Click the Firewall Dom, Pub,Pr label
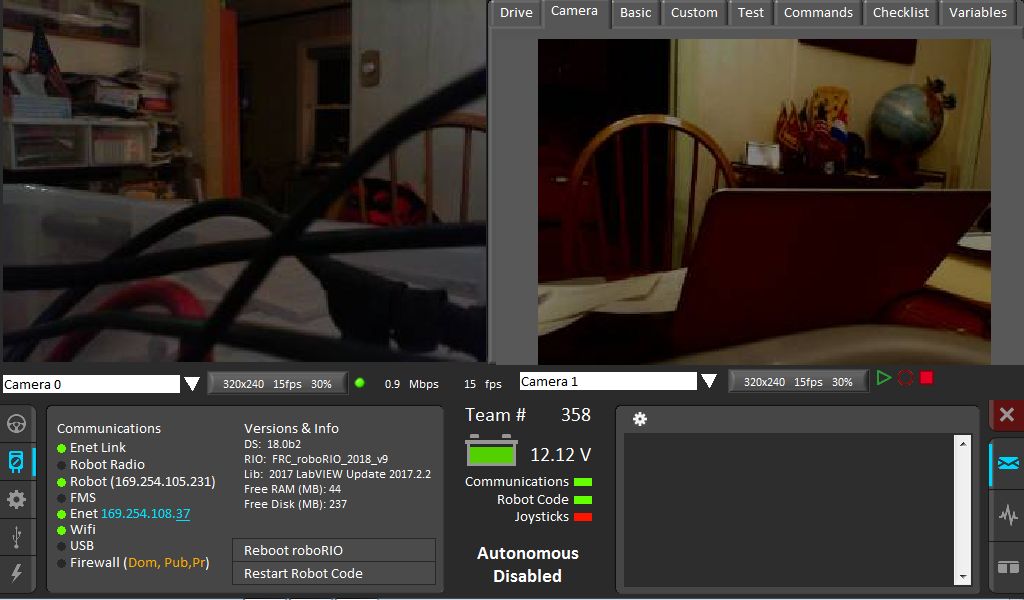 click(140, 563)
